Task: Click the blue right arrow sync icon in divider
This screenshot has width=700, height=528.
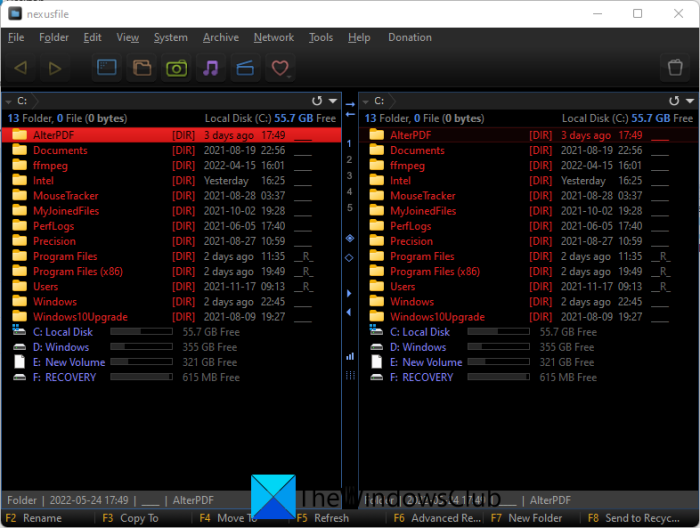Action: click(x=350, y=104)
